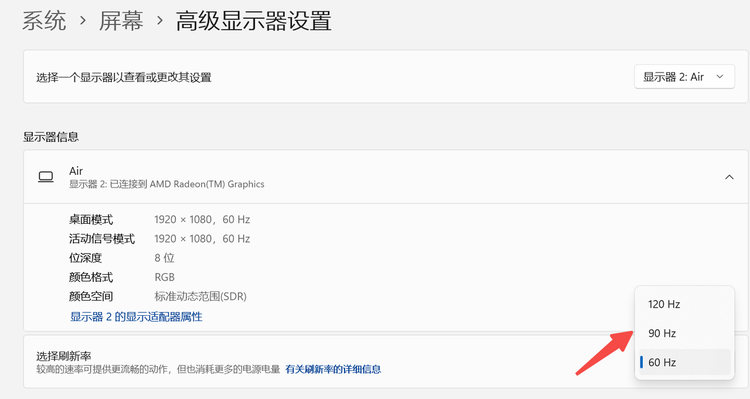Viewport: 750px width, 399px height.
Task: Open 屏幕 breadcrumb page
Action: (x=121, y=21)
